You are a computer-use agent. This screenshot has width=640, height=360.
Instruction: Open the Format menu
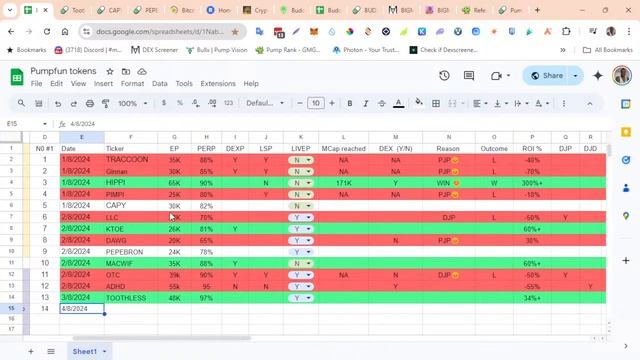132,84
